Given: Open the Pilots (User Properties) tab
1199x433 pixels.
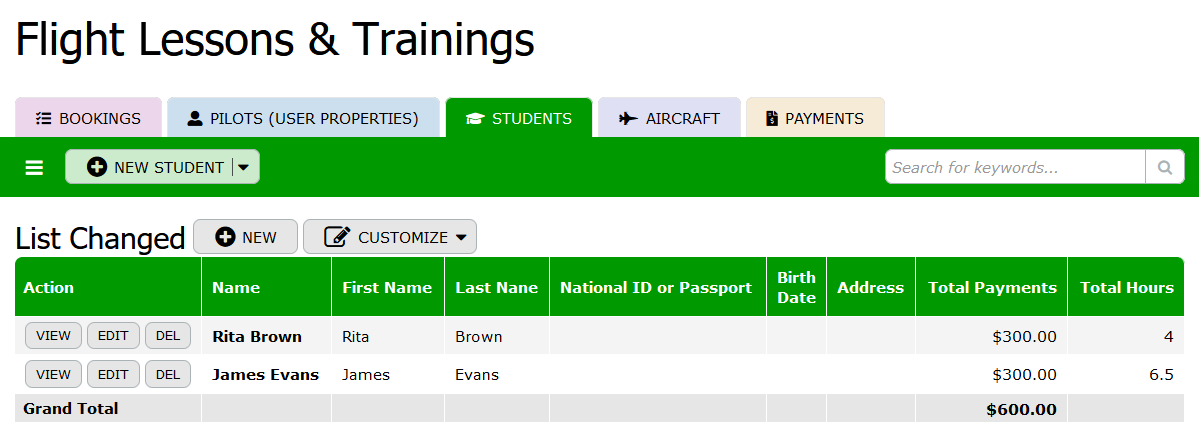Looking at the screenshot, I should (303, 119).
